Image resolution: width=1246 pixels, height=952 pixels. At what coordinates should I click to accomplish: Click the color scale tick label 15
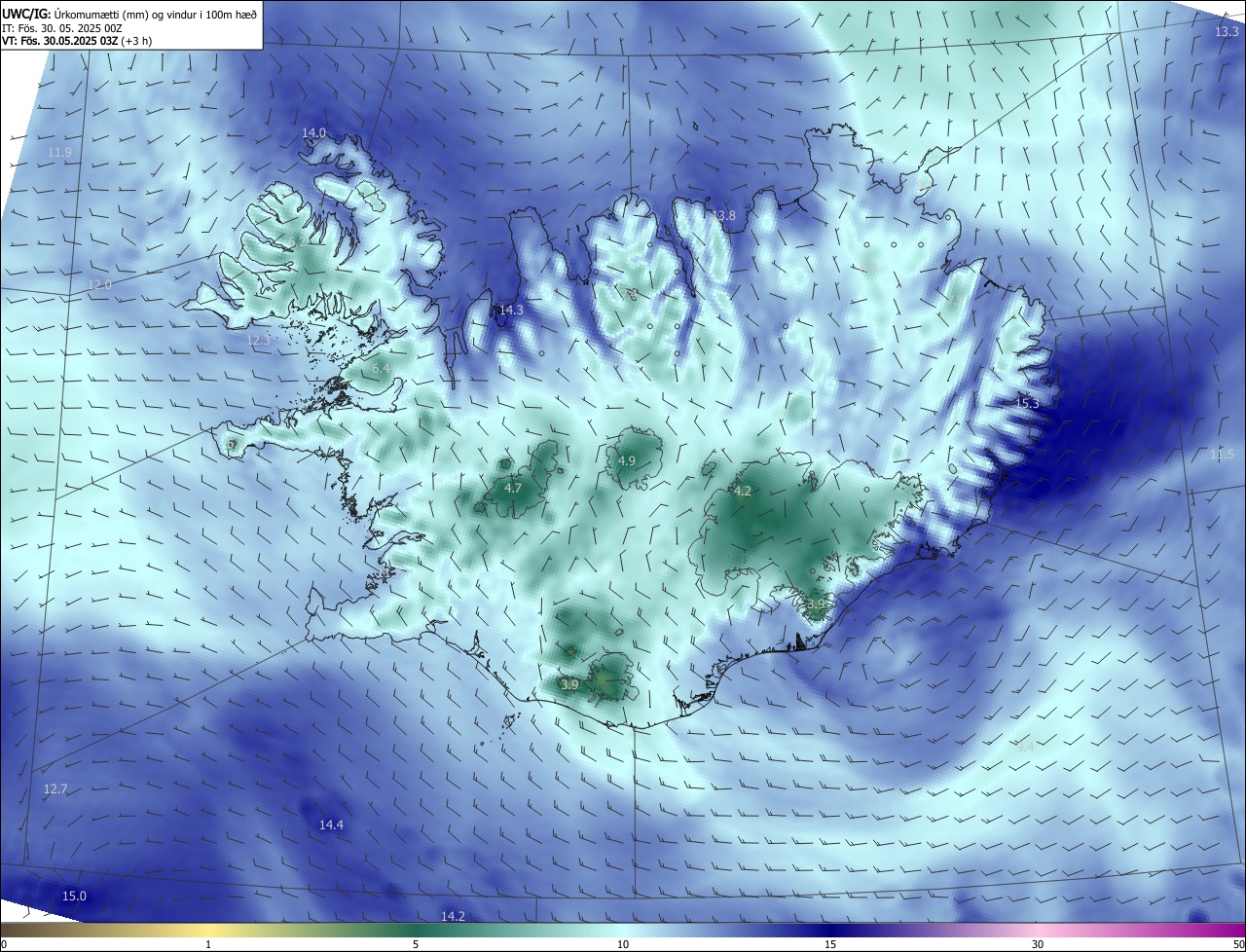[830, 944]
